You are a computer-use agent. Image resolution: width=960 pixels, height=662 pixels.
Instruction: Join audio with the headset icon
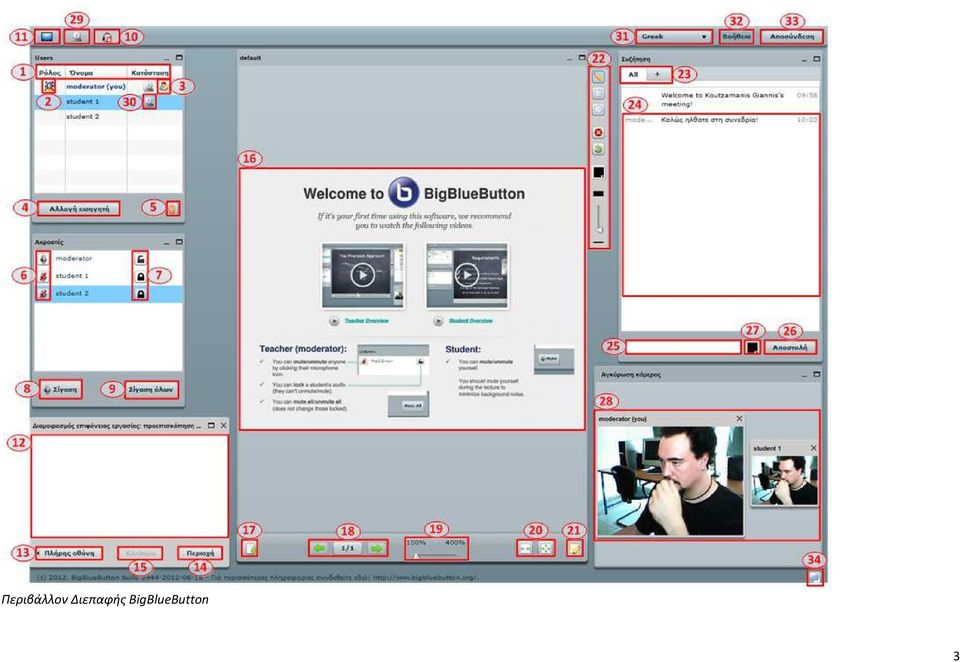pos(107,37)
